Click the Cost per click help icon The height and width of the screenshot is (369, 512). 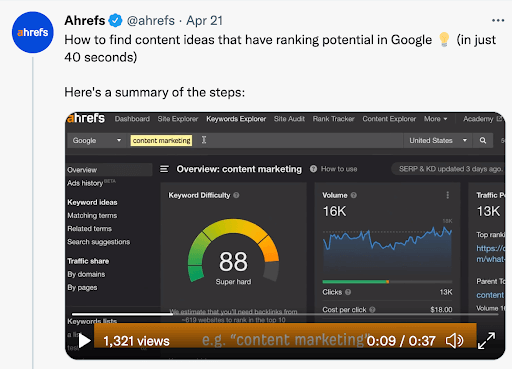point(372,310)
